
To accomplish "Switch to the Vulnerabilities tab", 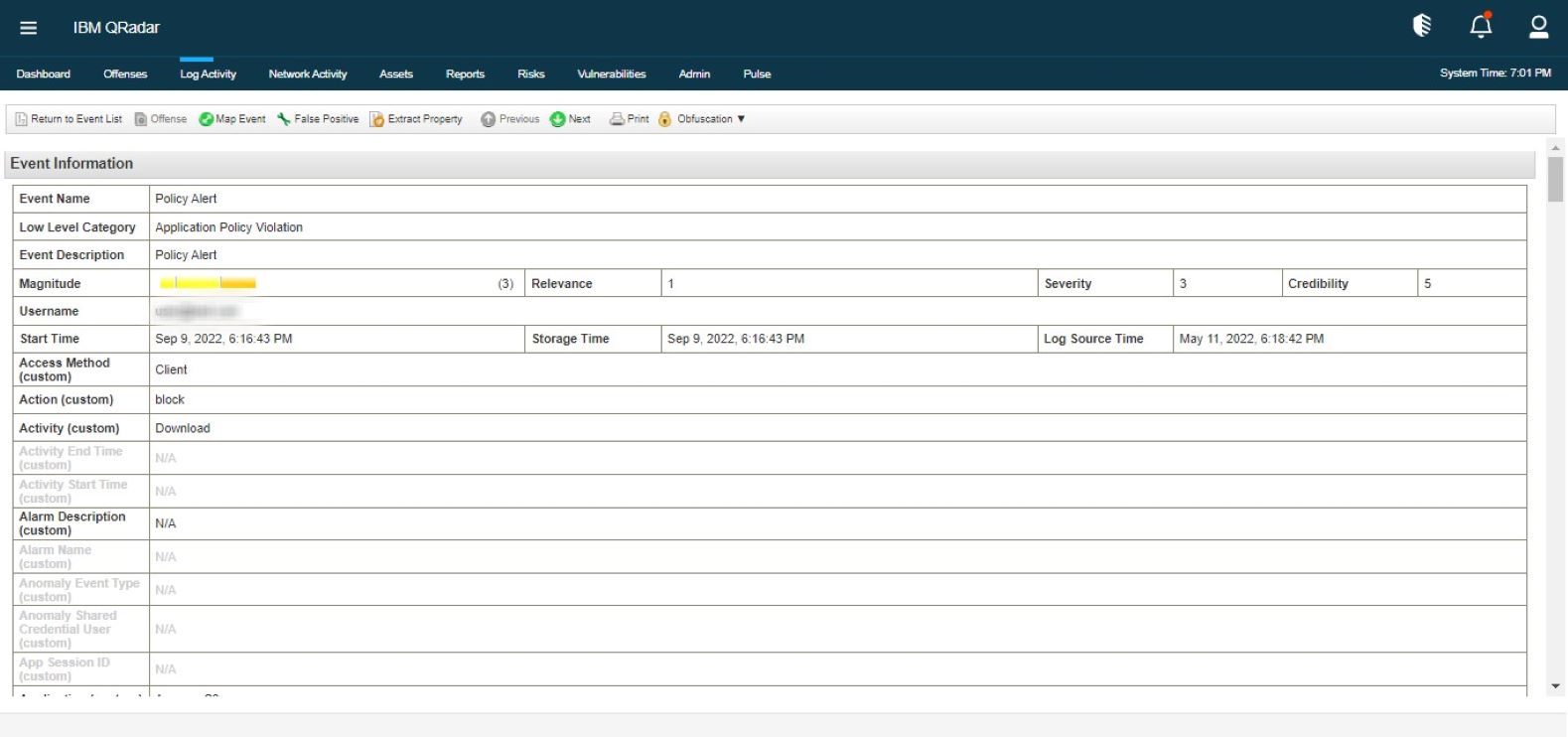I will (x=612, y=74).
